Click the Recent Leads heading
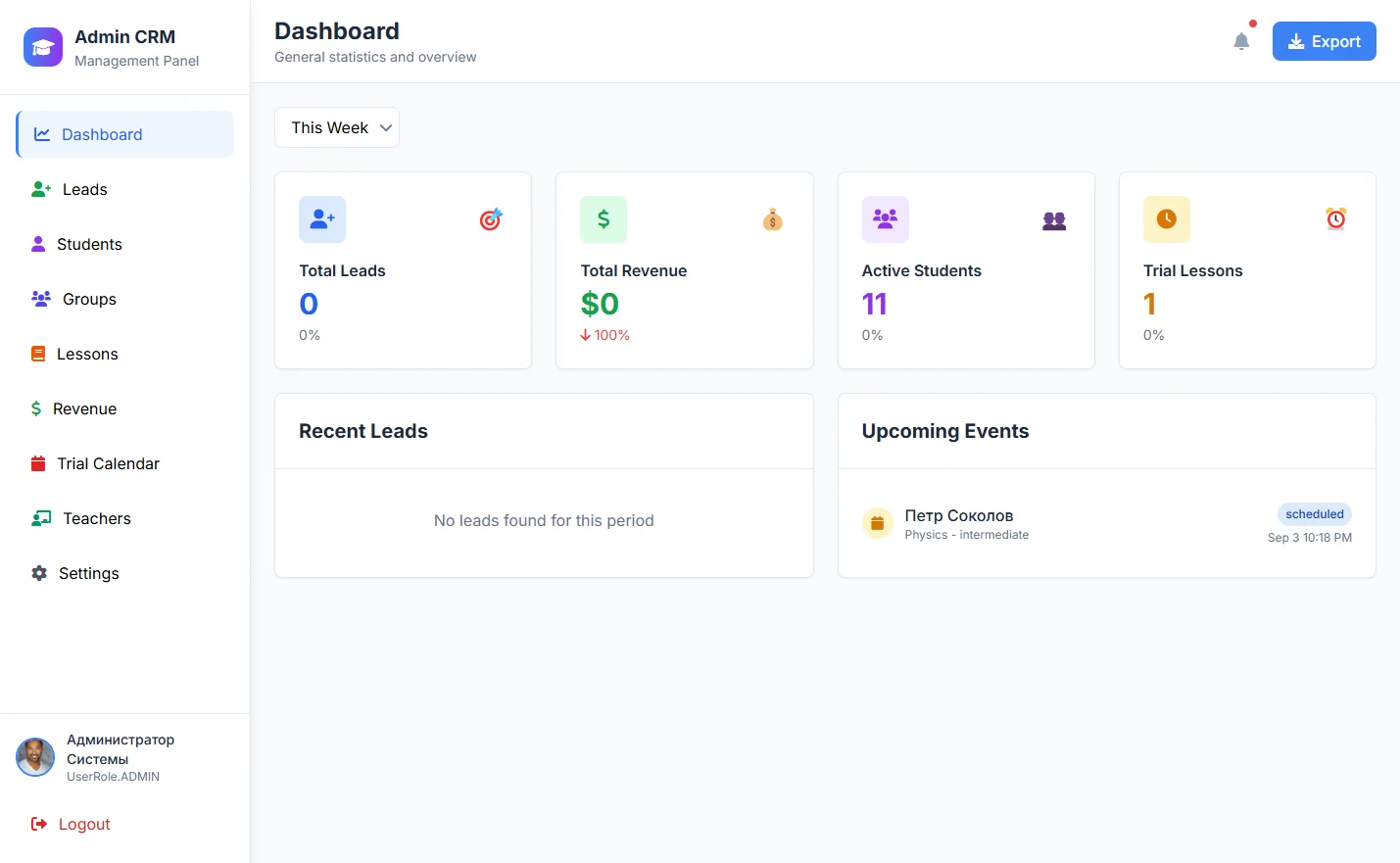Image resolution: width=1400 pixels, height=863 pixels. (363, 431)
